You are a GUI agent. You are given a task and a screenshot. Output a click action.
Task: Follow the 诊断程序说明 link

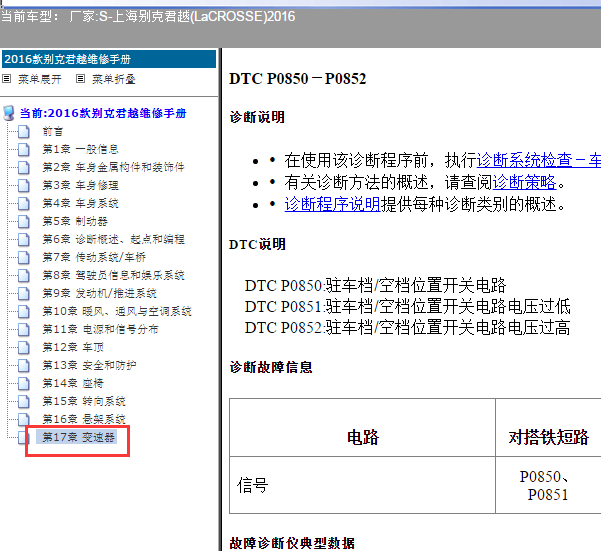[332, 204]
